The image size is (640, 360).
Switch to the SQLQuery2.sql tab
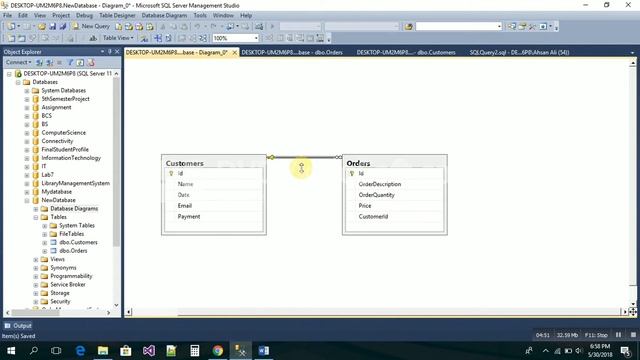coord(519,52)
